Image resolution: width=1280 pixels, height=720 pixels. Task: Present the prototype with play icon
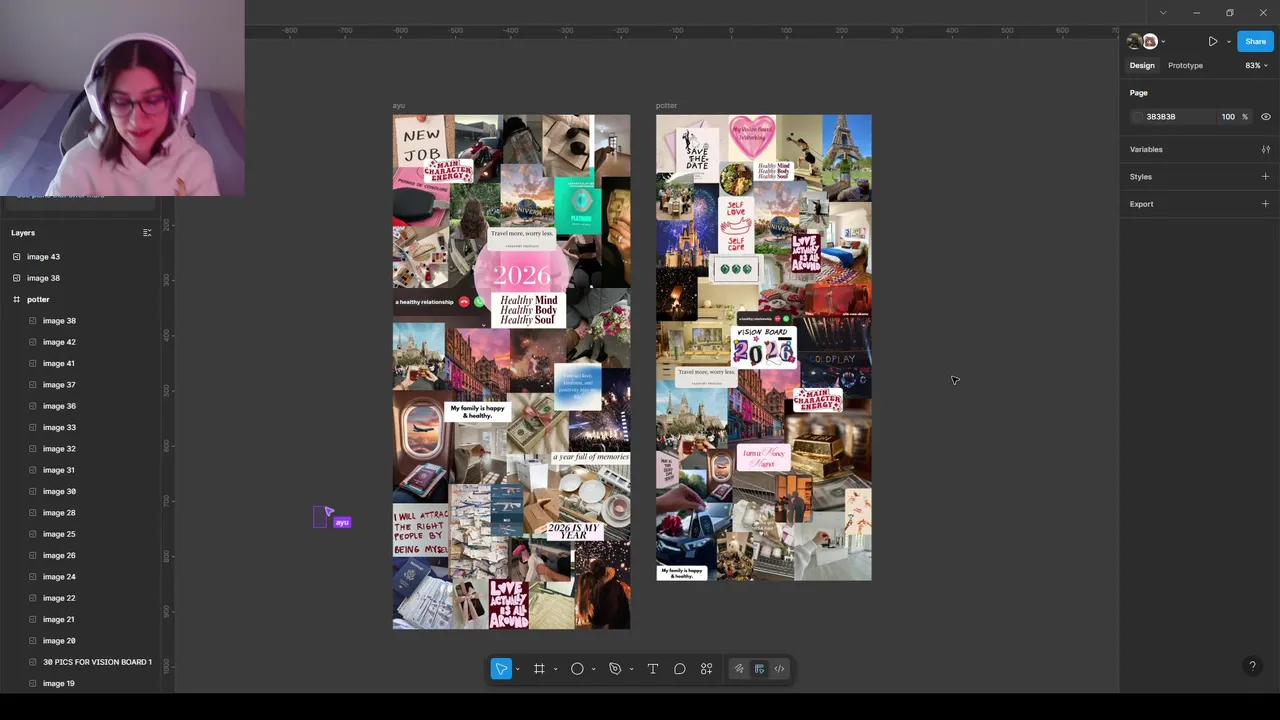[1212, 41]
